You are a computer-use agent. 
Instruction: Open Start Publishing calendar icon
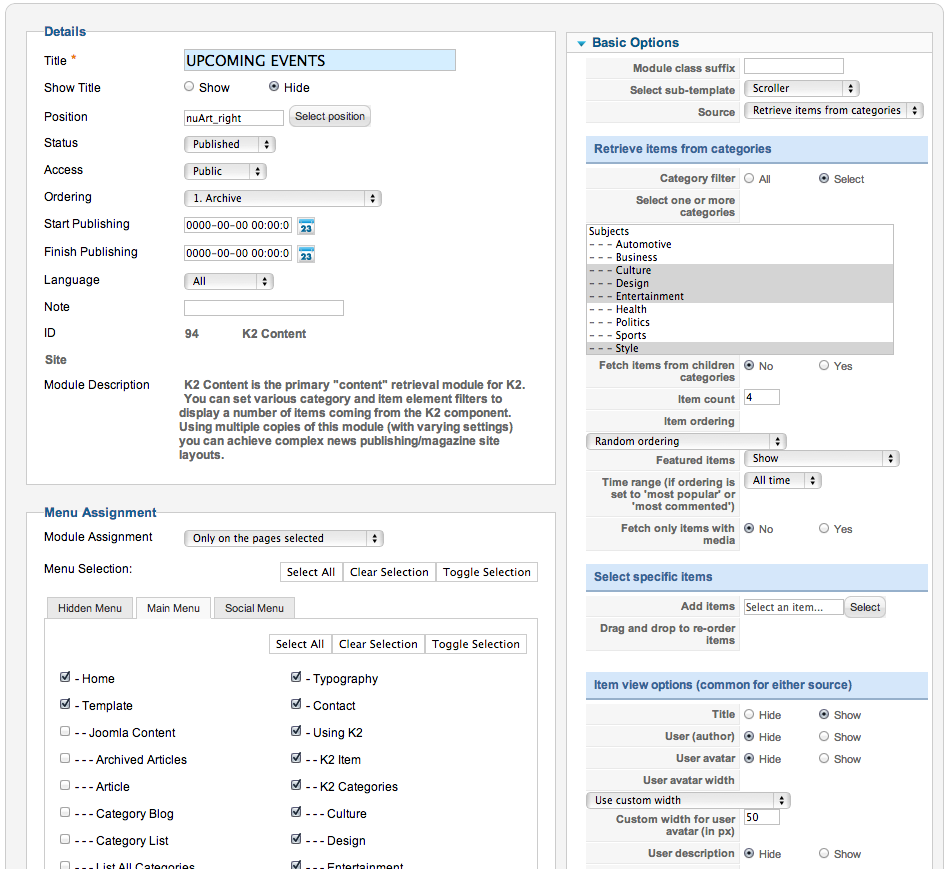(306, 226)
